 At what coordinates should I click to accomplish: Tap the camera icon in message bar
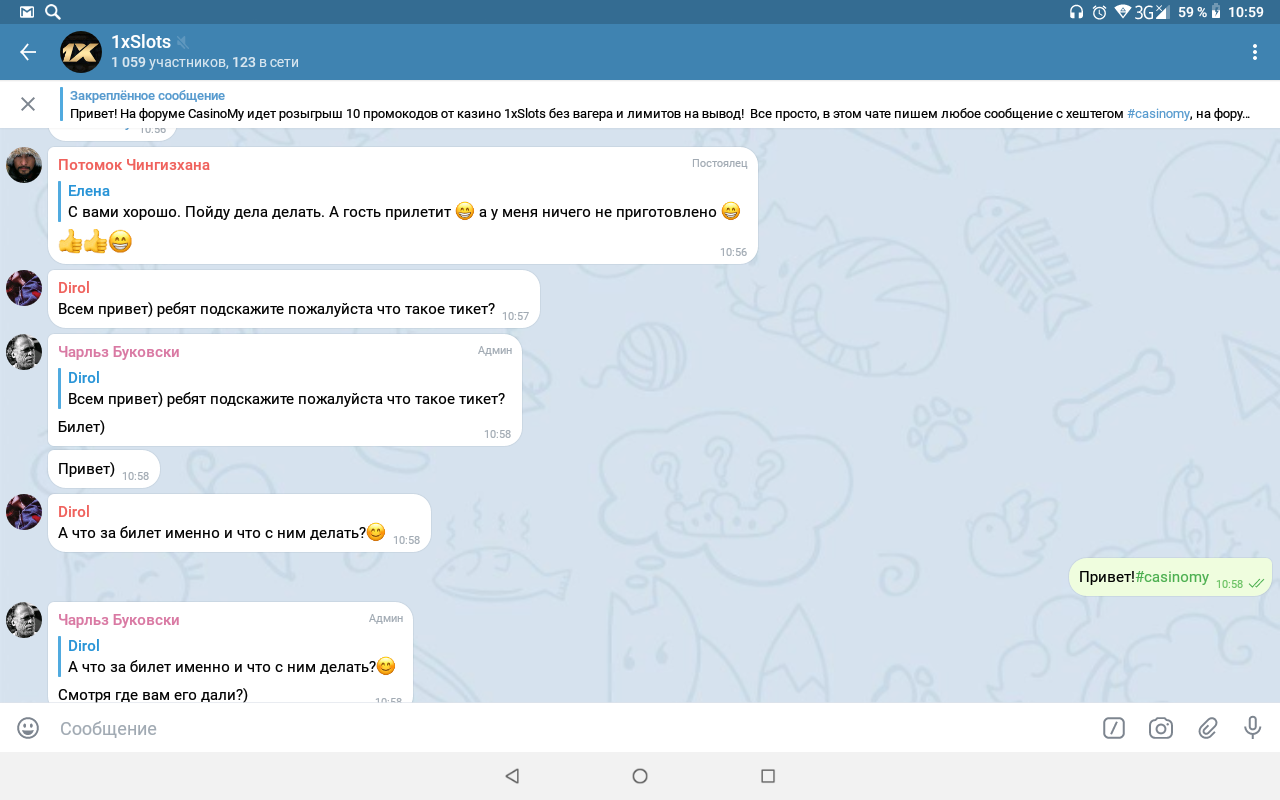coord(1161,728)
